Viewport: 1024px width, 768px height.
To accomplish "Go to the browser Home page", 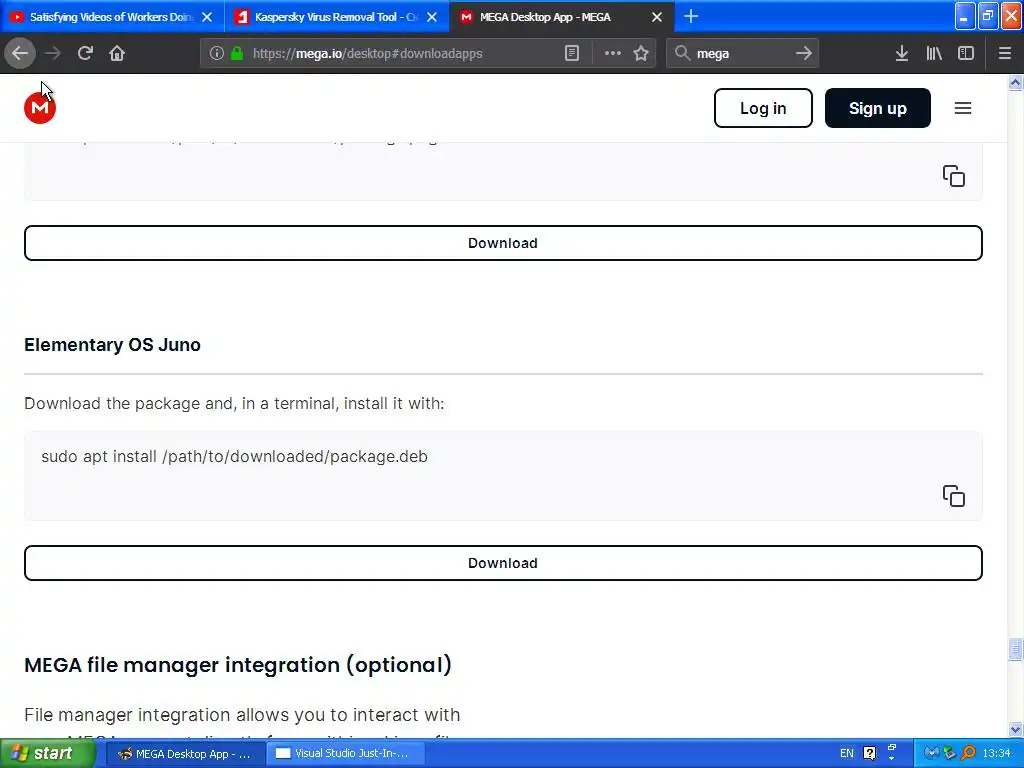I will [117, 53].
